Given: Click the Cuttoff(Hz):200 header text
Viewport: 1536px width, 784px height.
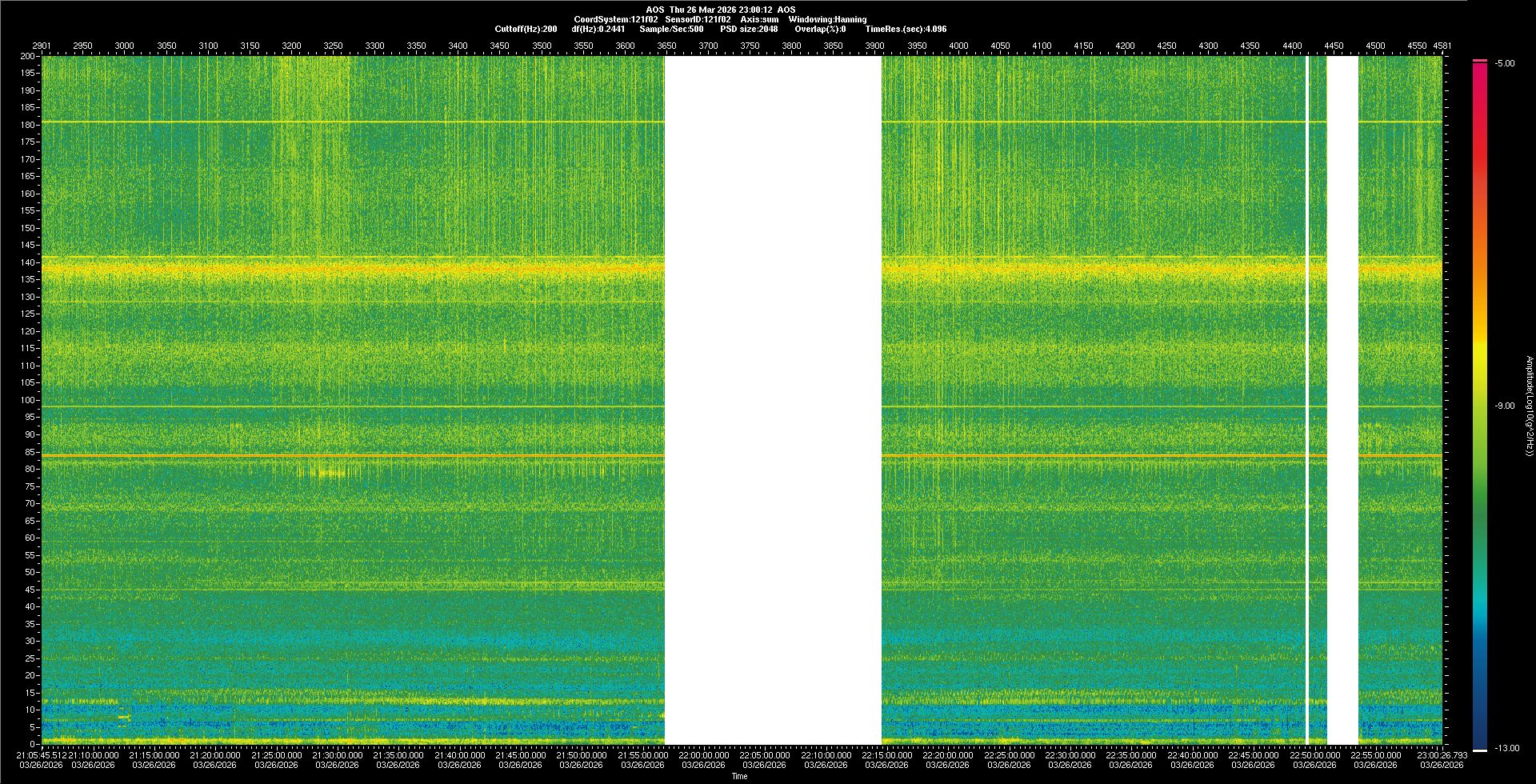Looking at the screenshot, I should pyautogui.click(x=526, y=29).
